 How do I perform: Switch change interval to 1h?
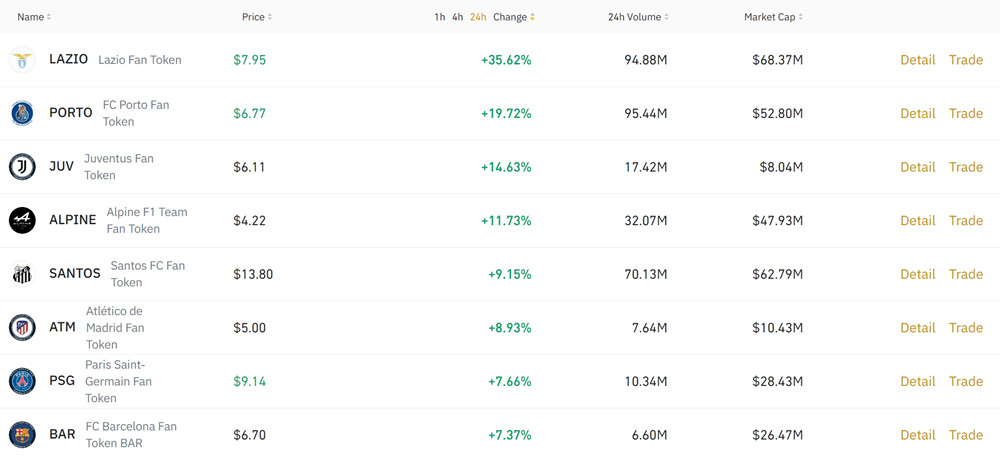coord(439,17)
